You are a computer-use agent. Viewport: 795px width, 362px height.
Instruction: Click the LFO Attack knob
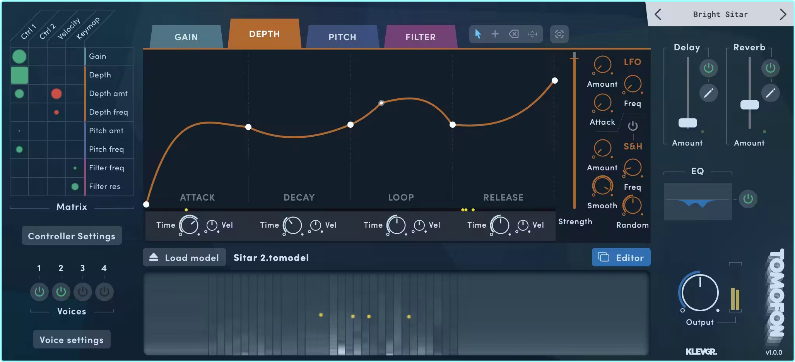[x=602, y=103]
